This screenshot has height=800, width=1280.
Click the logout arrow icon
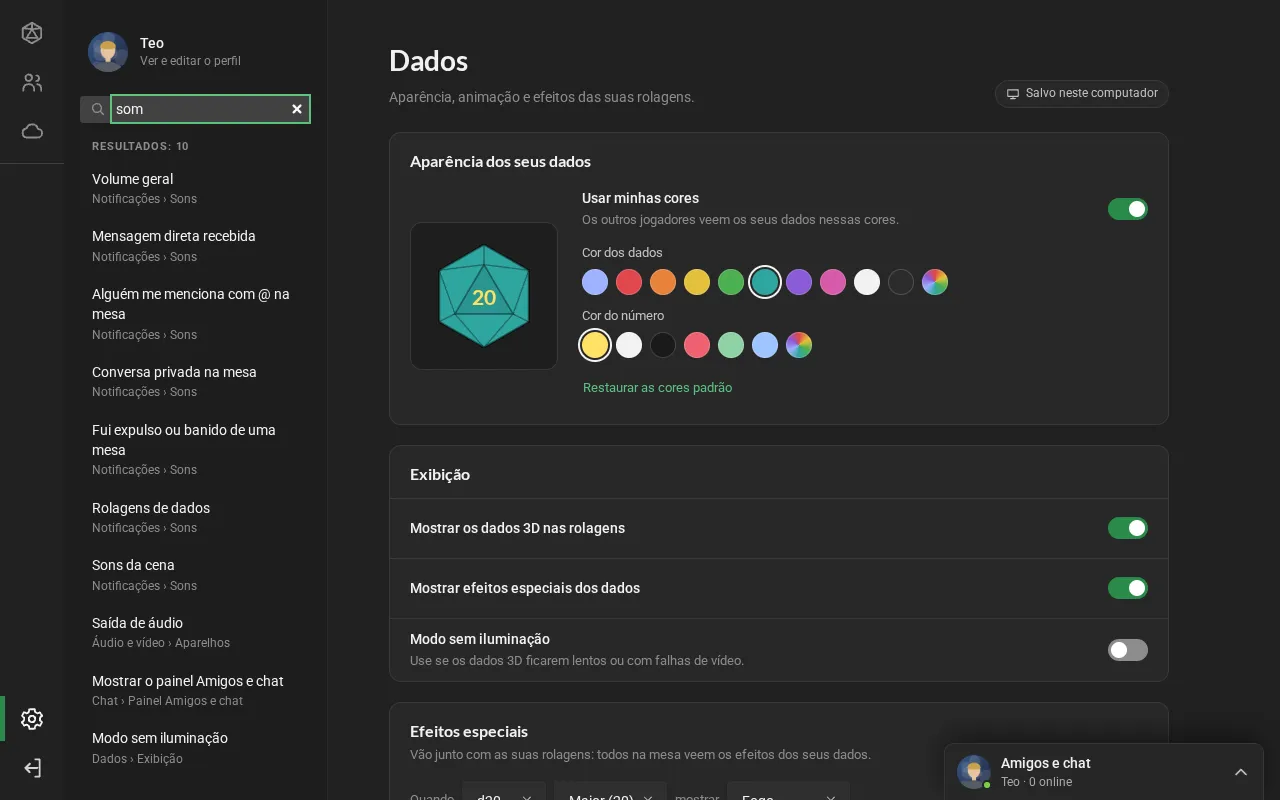[32, 768]
